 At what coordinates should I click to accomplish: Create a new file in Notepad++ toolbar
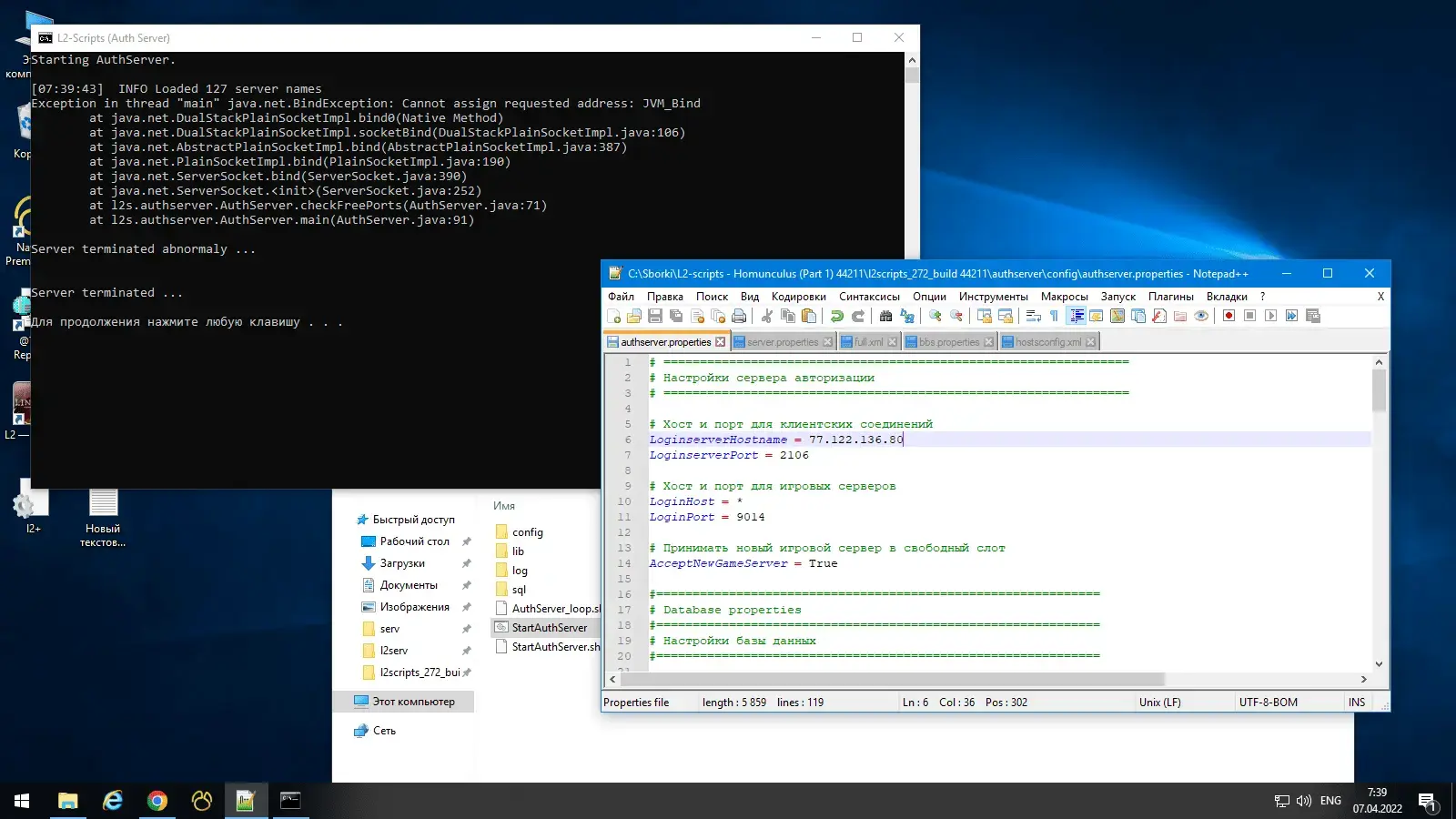coord(614,316)
